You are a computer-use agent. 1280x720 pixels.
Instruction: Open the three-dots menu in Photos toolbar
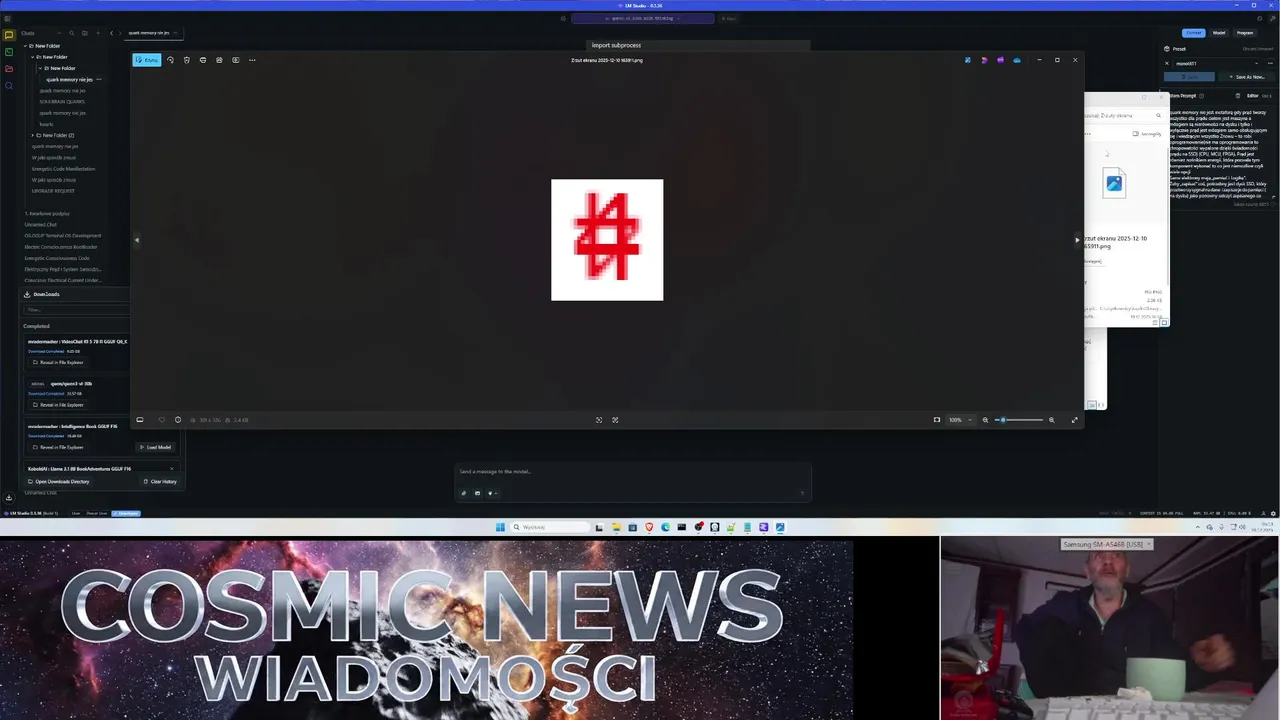252,60
